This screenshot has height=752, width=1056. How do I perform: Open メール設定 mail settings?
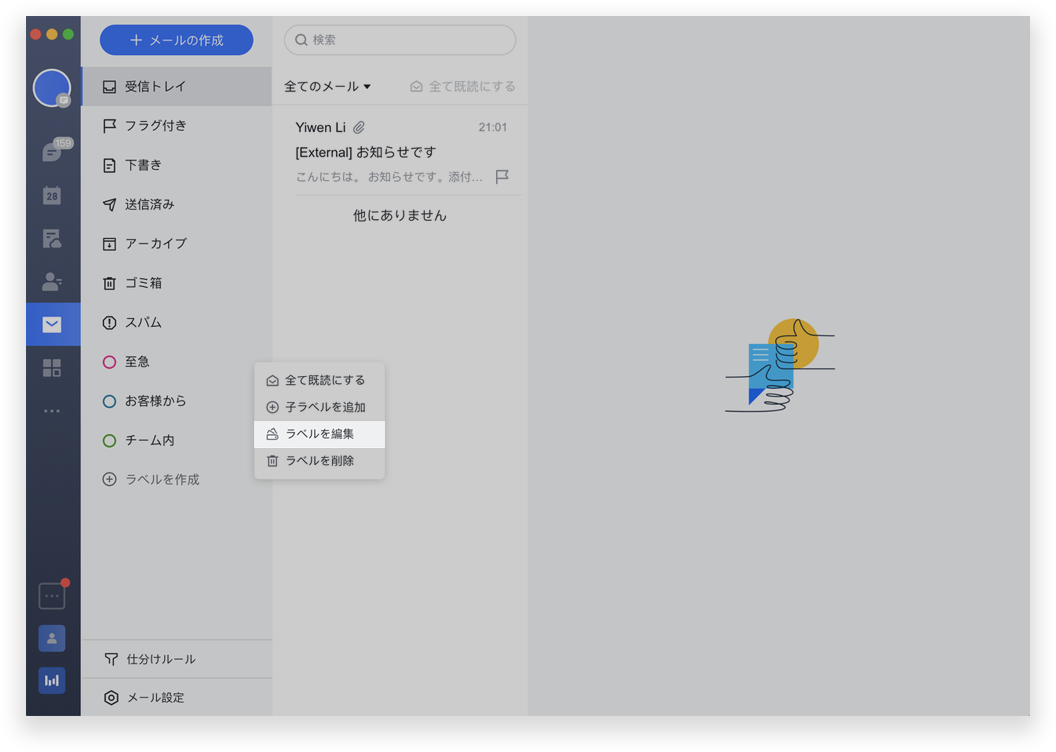[x=155, y=698]
